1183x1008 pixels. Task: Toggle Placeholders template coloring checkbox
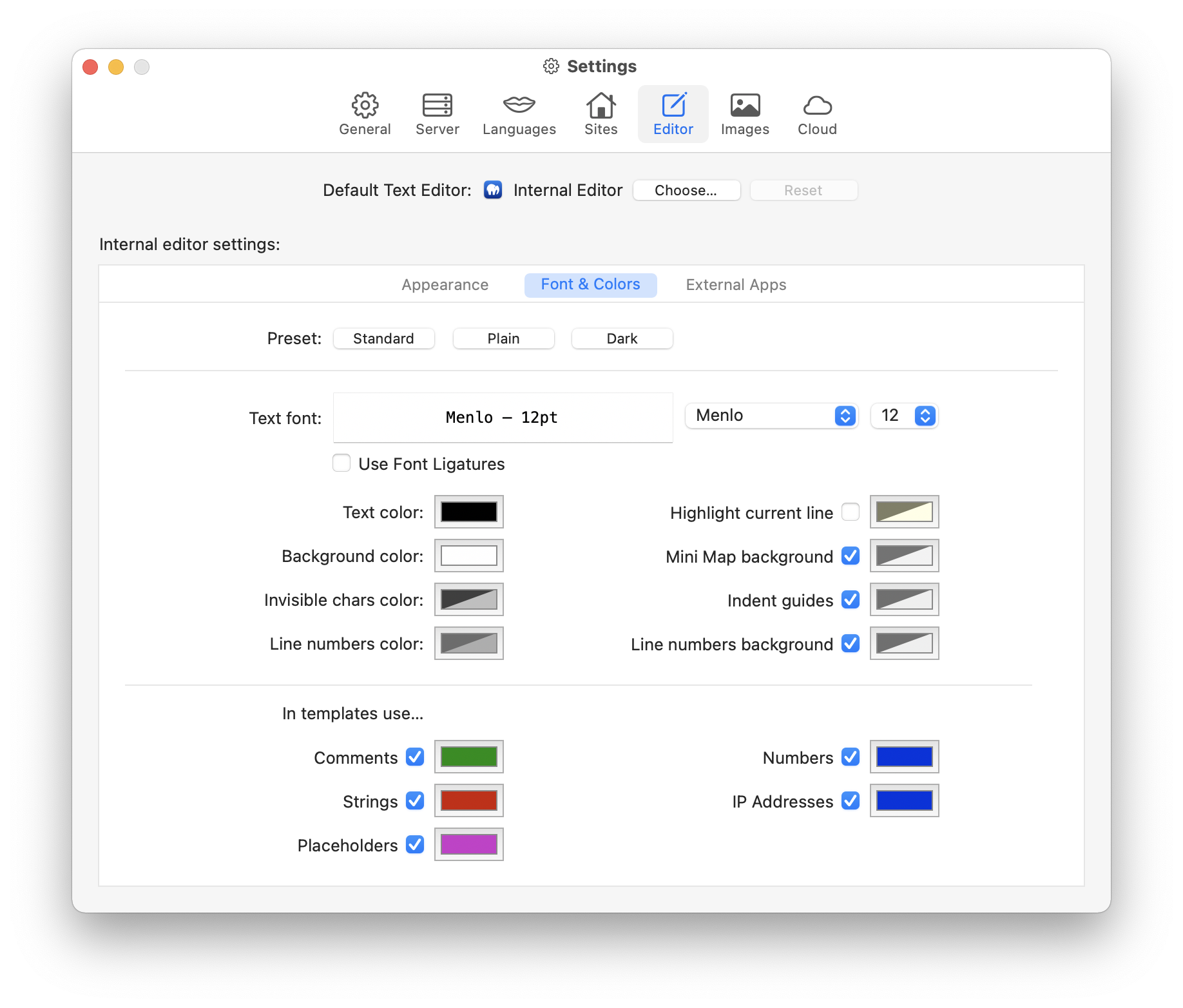[415, 844]
